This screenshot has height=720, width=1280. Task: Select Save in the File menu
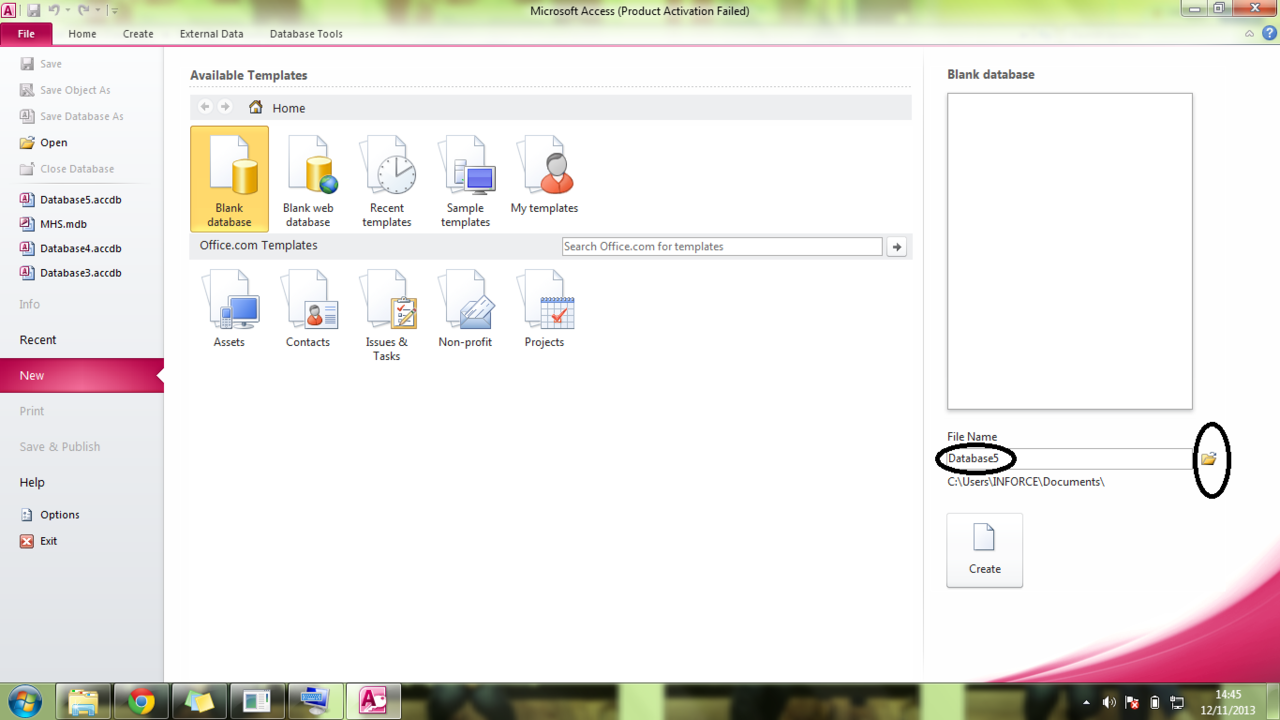point(41,63)
